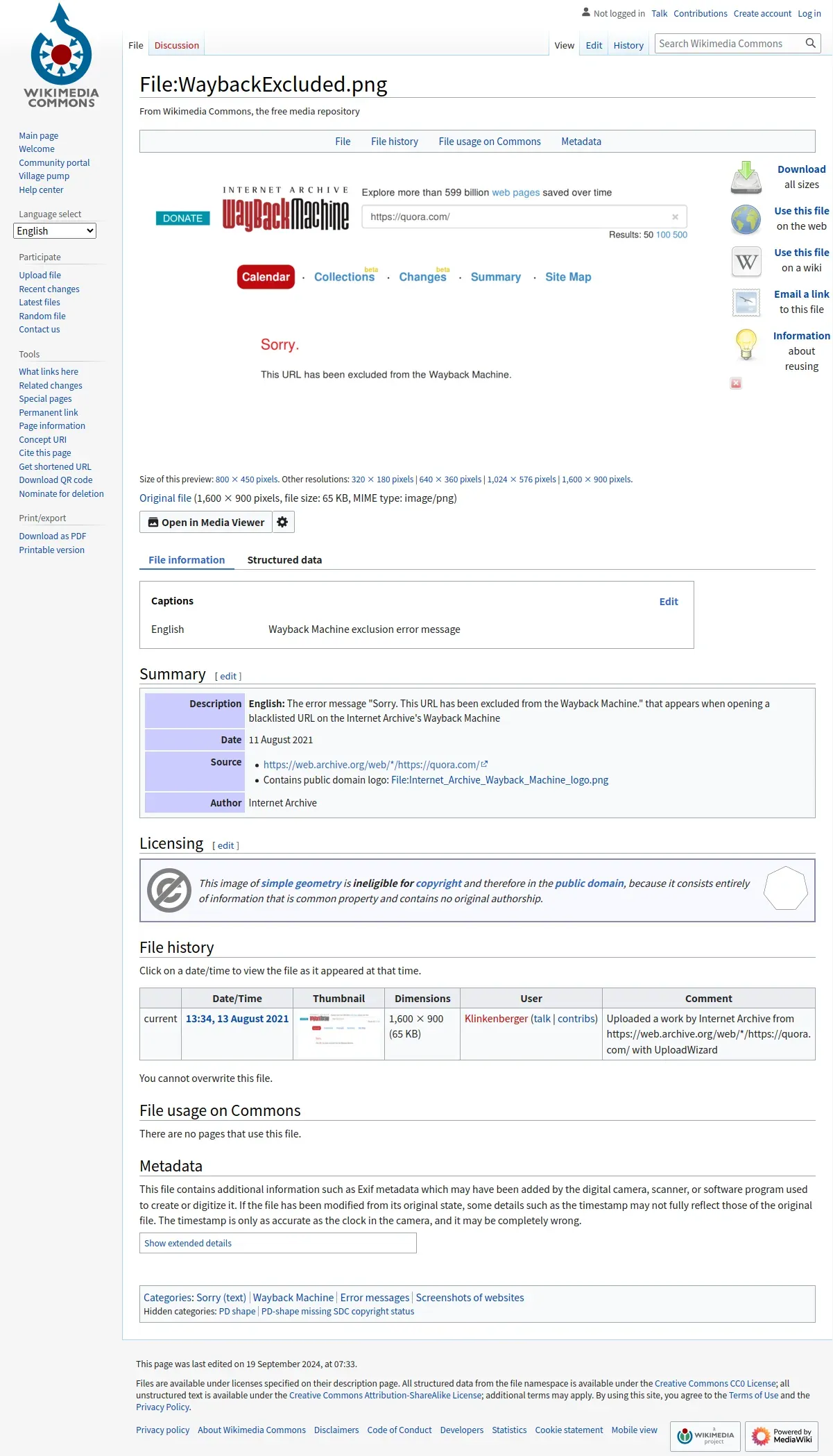This screenshot has width=833, height=1456.
Task: Switch to Structured data tab
Action: [284, 560]
